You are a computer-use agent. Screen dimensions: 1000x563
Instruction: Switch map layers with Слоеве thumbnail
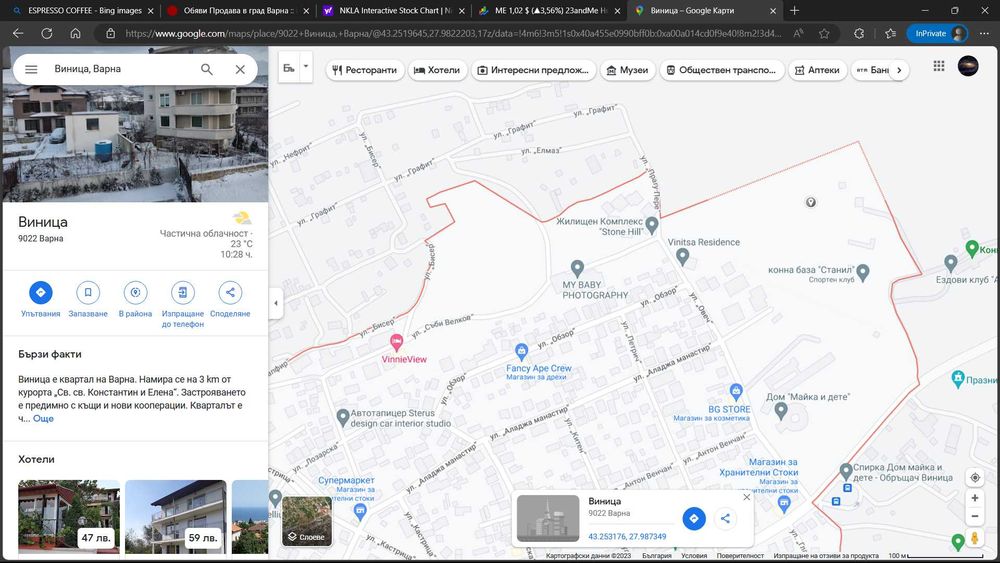tap(306, 521)
